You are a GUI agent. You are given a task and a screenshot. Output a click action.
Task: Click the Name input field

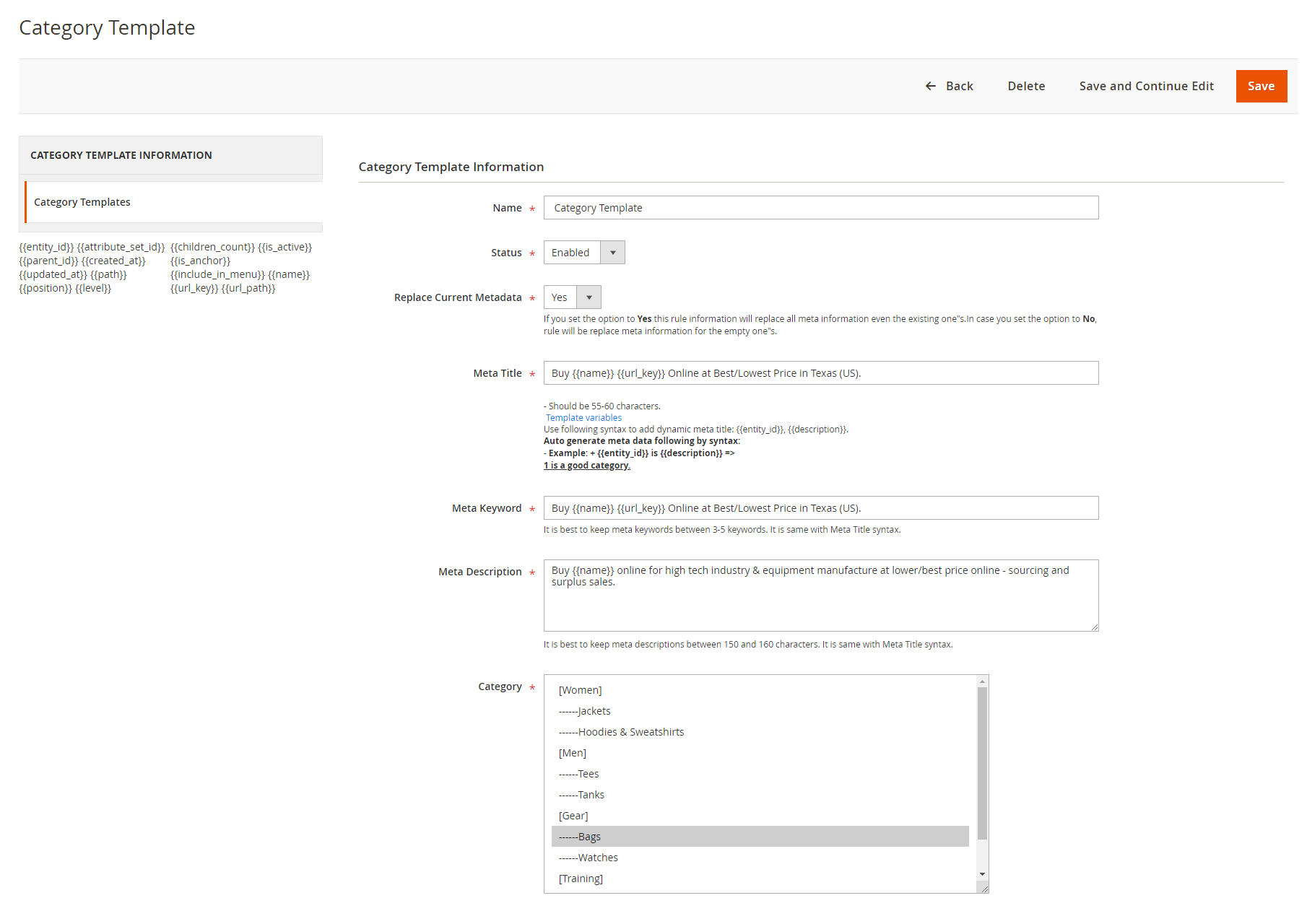tap(820, 208)
